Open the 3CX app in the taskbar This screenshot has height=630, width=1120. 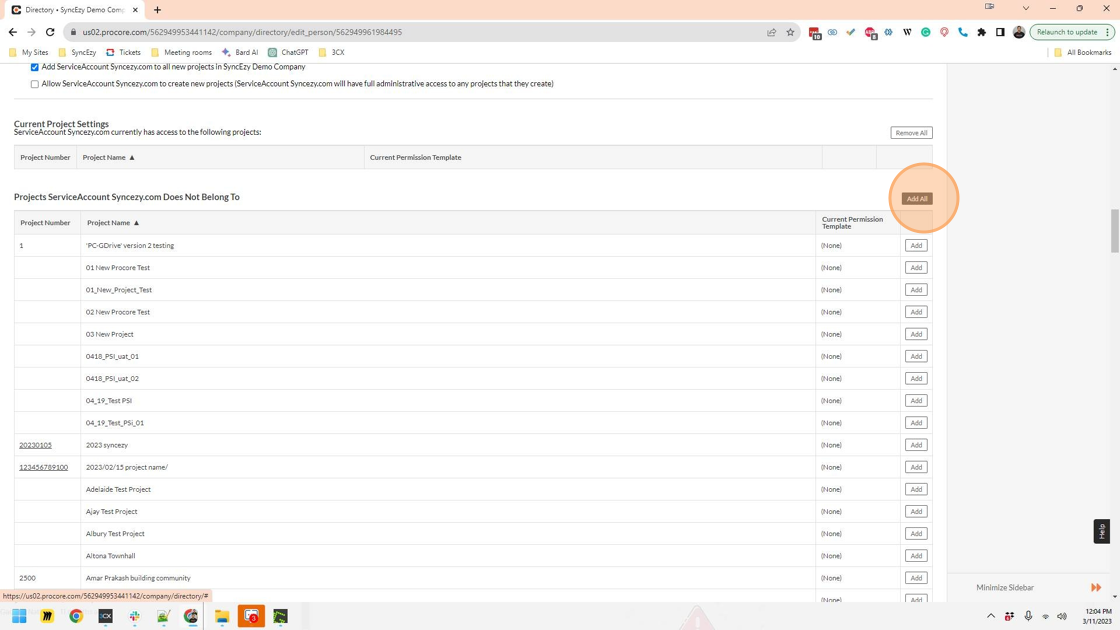tap(105, 616)
